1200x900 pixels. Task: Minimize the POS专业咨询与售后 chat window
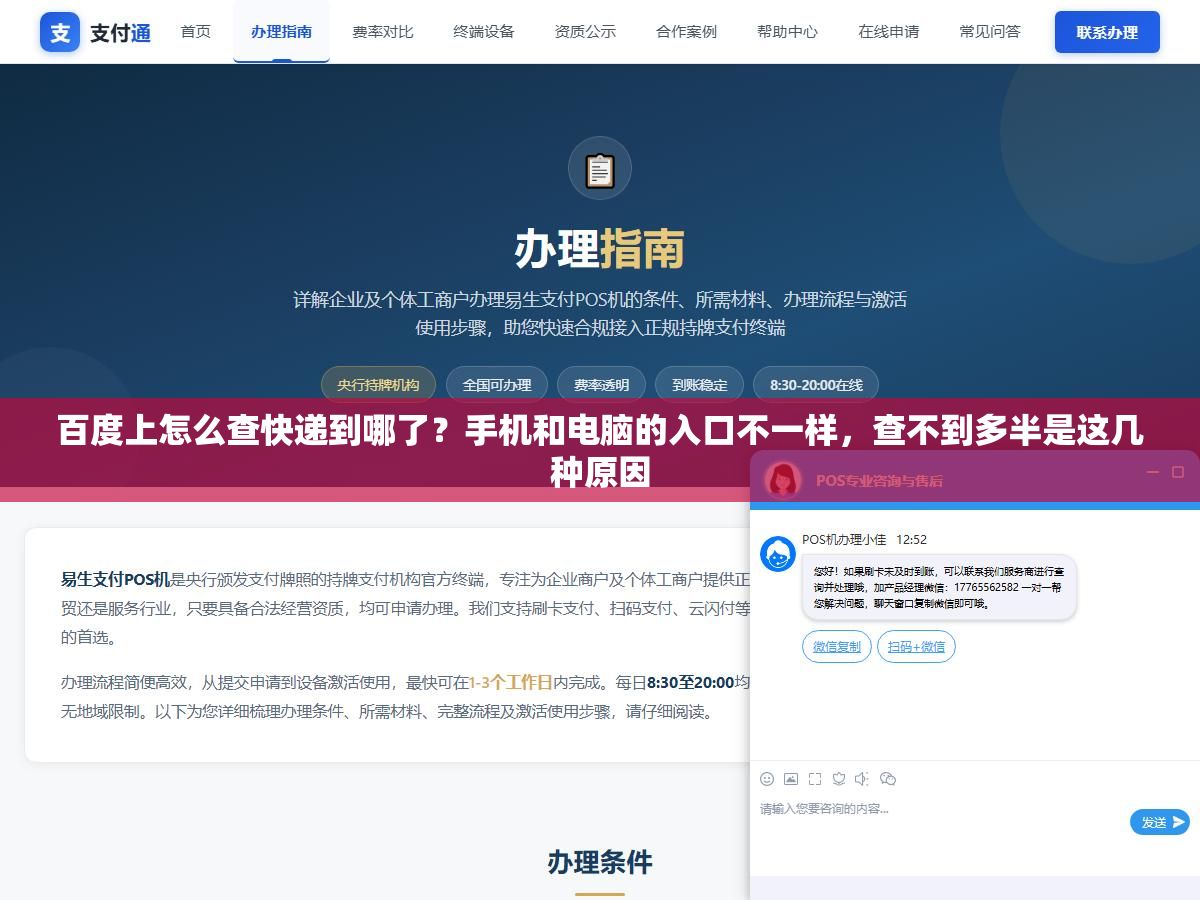click(1152, 472)
